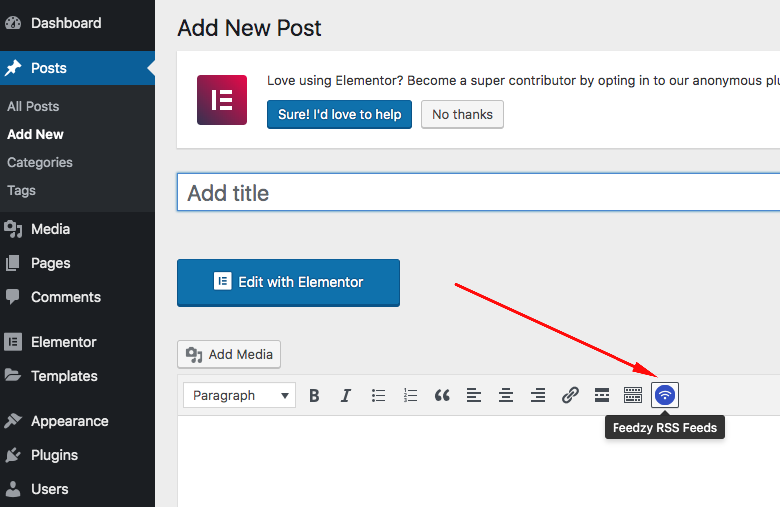Image resolution: width=780 pixels, height=507 pixels.
Task: Open the Media menu label
Action: coord(51,229)
